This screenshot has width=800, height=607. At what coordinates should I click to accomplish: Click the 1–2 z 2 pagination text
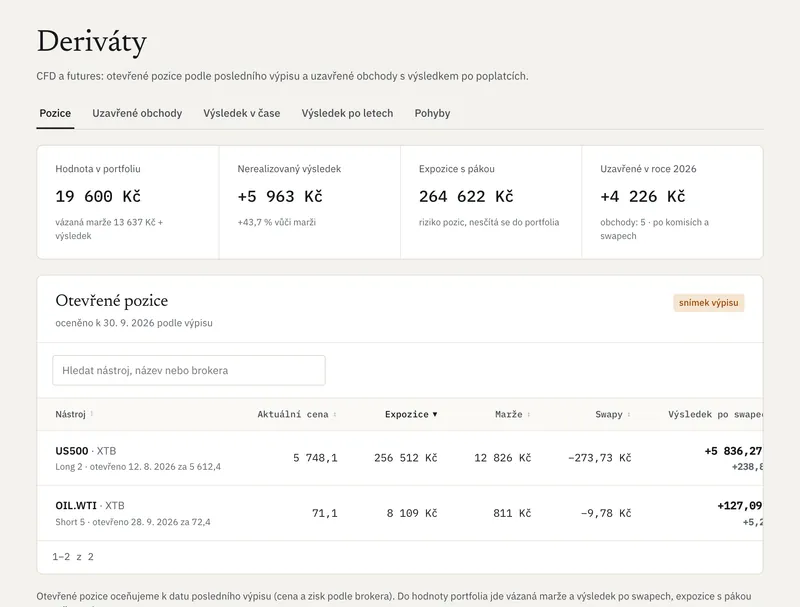tap(73, 557)
